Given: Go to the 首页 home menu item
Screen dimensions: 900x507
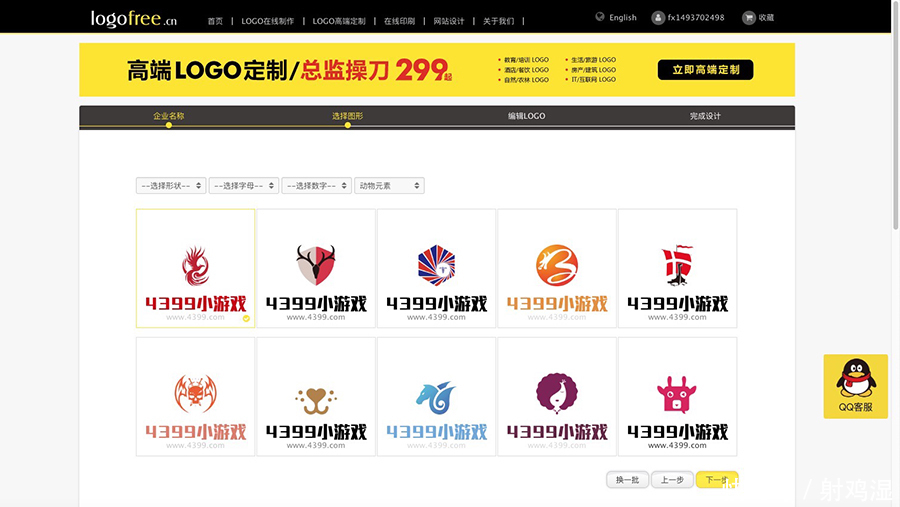Looking at the screenshot, I should [x=215, y=21].
